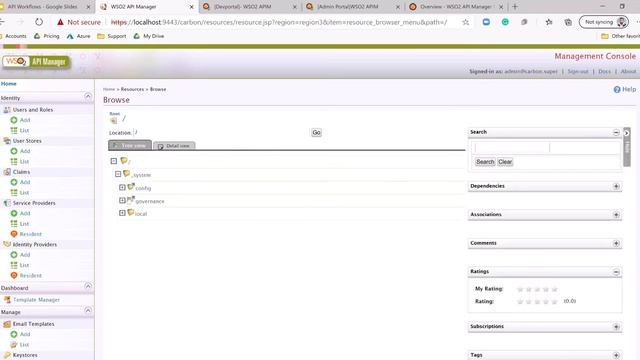Screen dimensions: 640x360
Task: Switch to Tree view tab
Action: click(130, 145)
